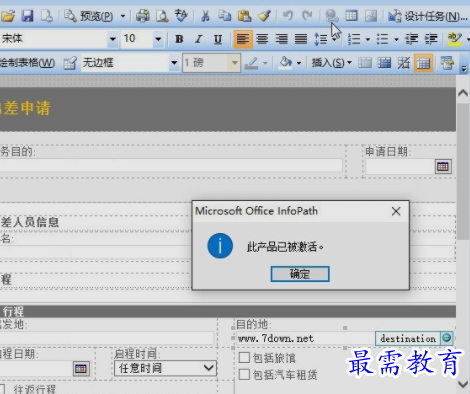Toggle italic formatting
The height and width of the screenshot is (394, 470).
pyautogui.click(x=199, y=39)
